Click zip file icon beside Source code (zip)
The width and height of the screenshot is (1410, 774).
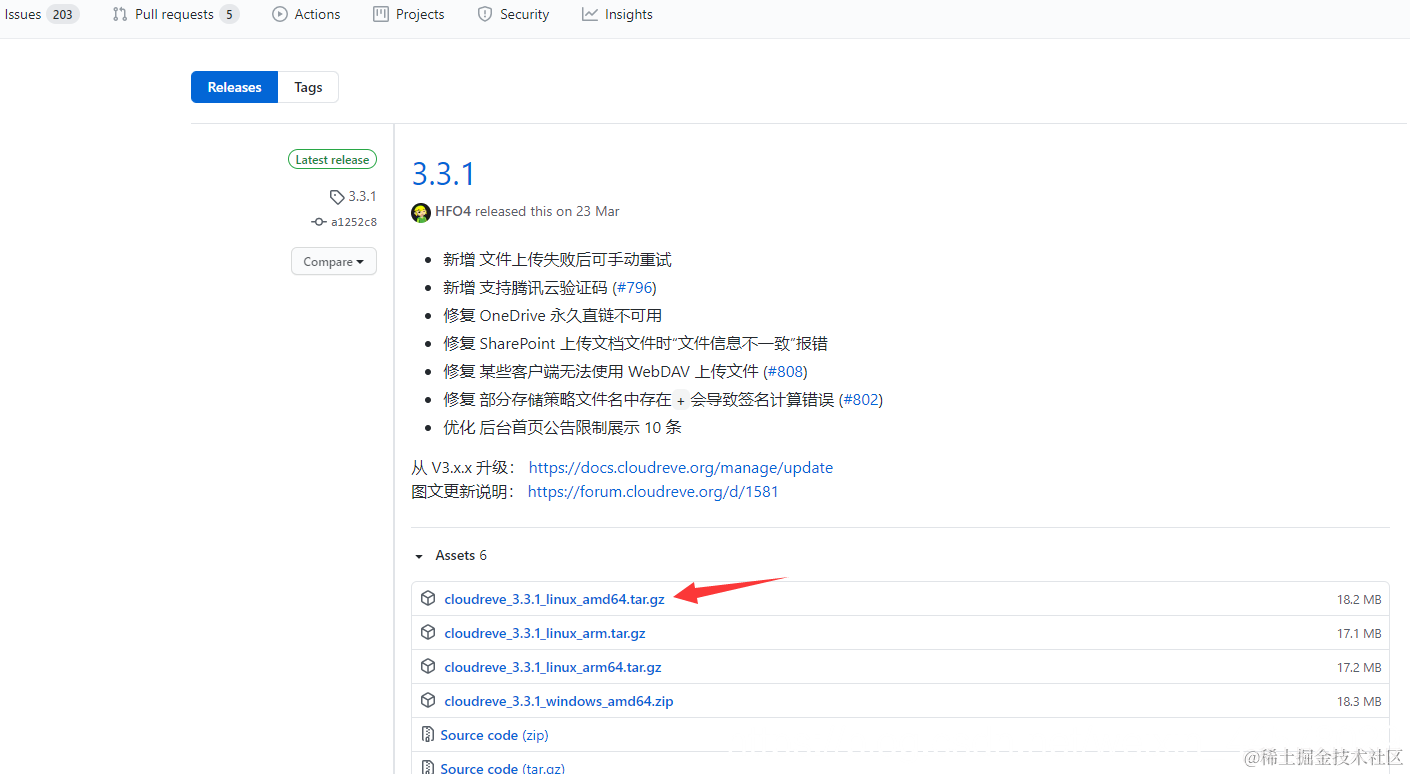click(428, 734)
